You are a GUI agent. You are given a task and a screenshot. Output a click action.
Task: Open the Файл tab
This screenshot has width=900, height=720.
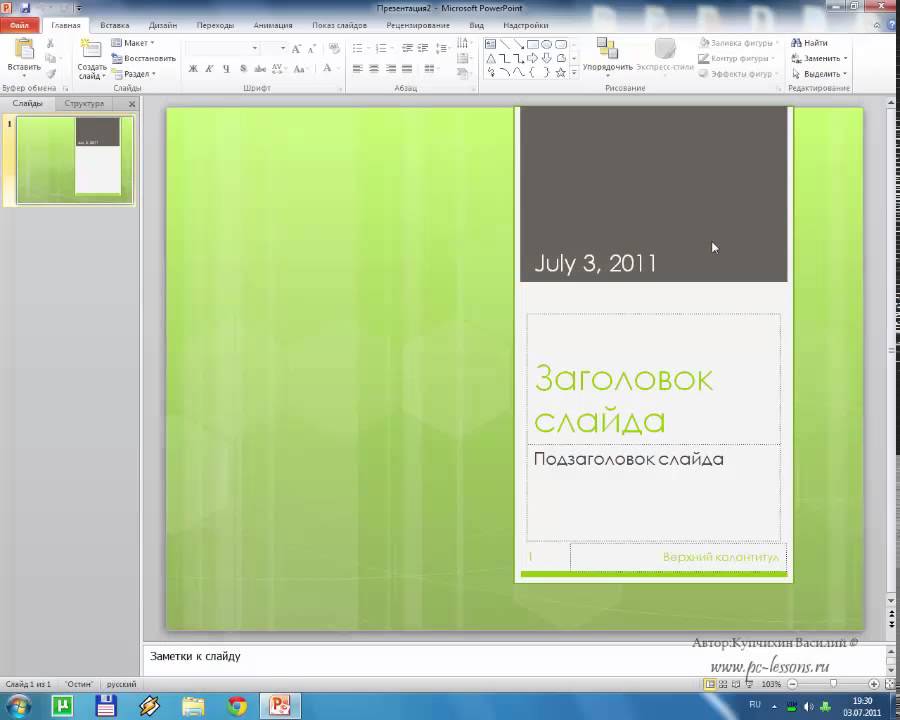20,25
